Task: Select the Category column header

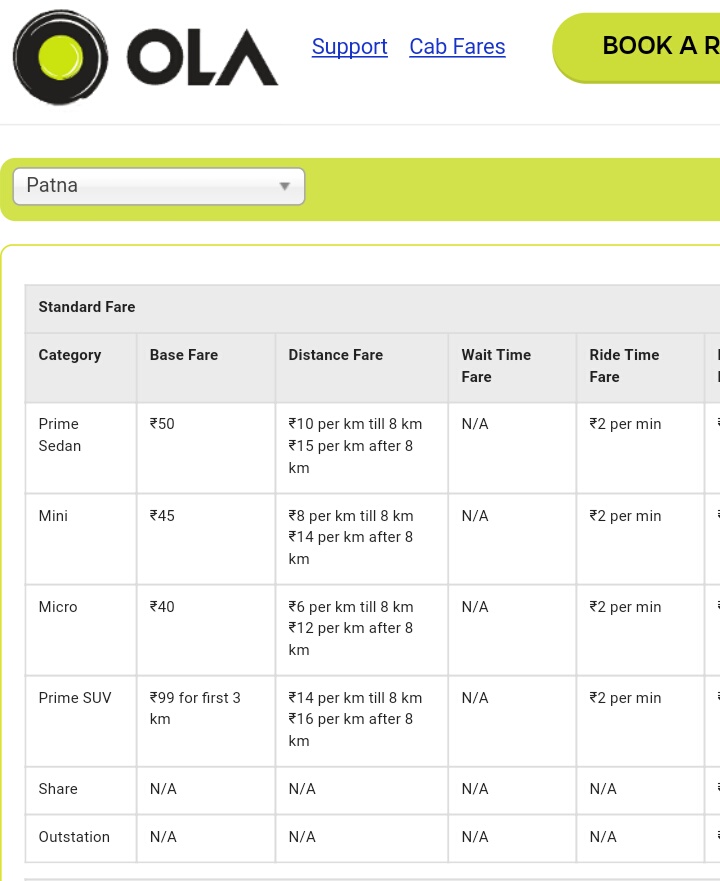Action: point(70,355)
